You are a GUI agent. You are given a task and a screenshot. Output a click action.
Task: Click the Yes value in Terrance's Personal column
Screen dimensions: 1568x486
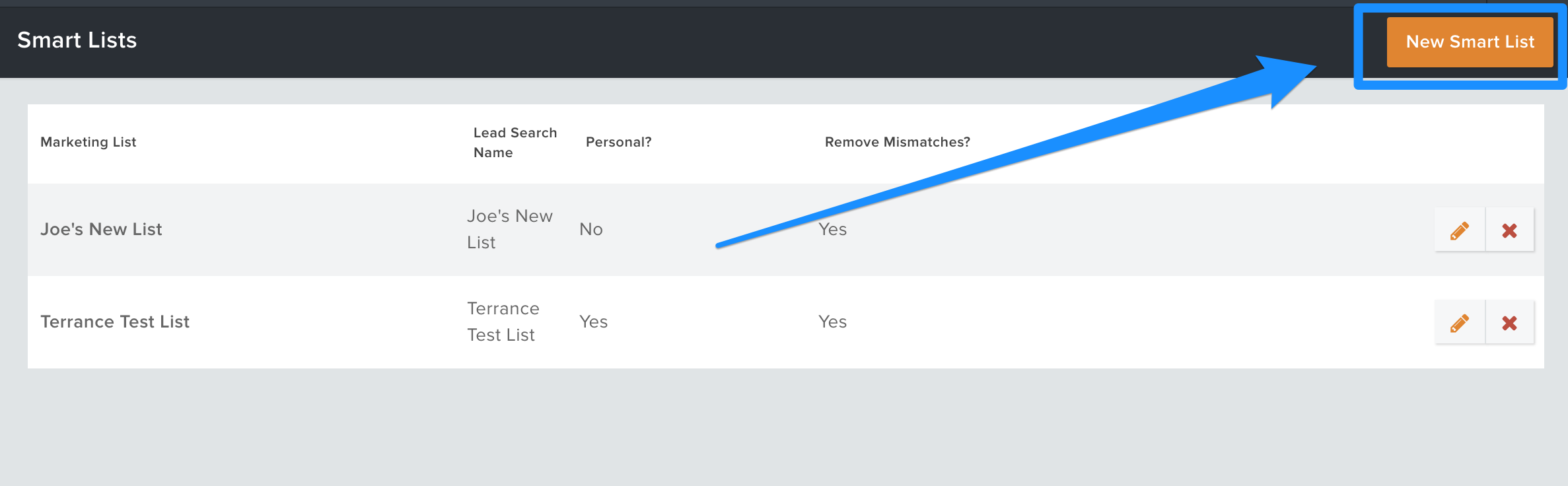click(594, 322)
